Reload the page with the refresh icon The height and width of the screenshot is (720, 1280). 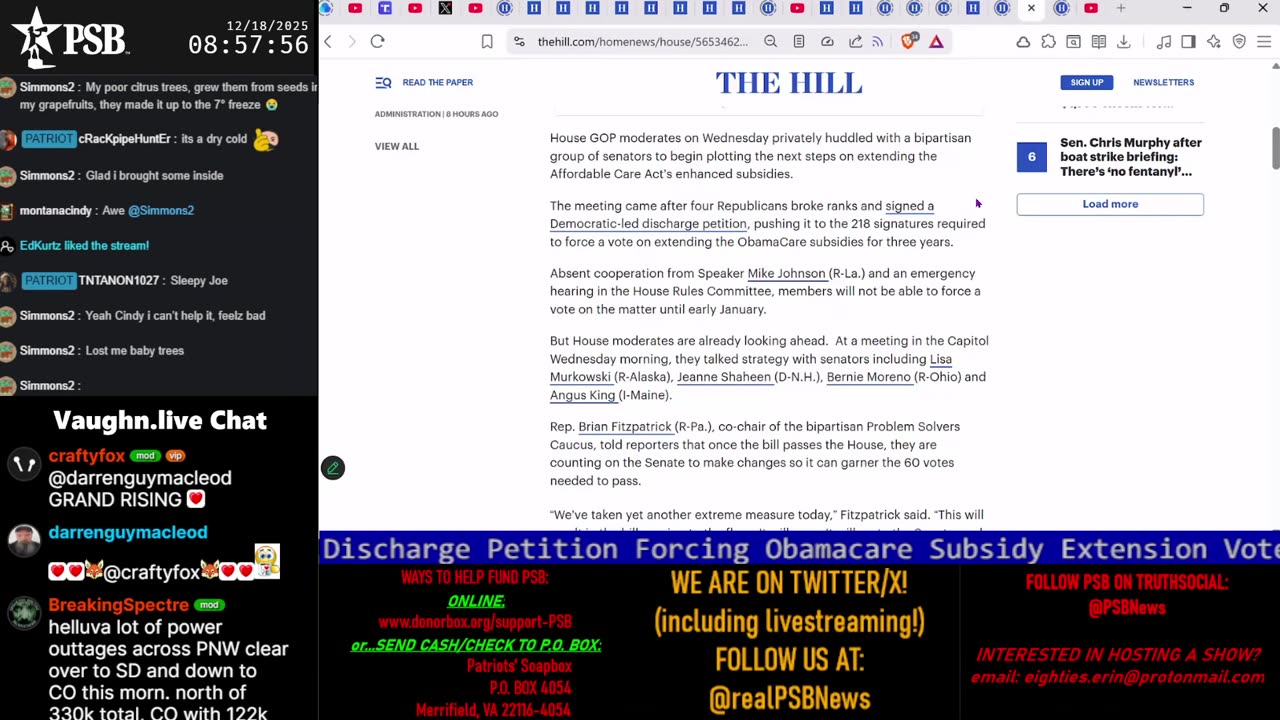[377, 41]
